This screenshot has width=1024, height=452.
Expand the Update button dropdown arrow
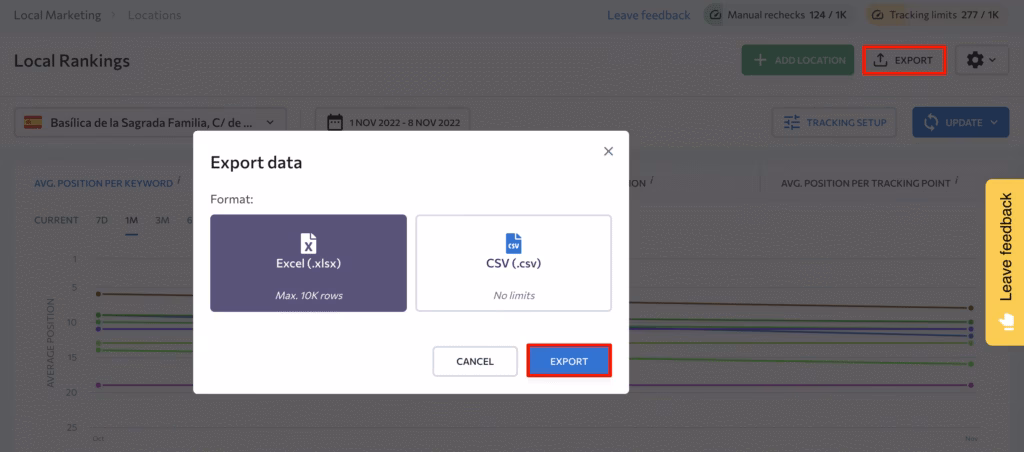[x=997, y=122]
